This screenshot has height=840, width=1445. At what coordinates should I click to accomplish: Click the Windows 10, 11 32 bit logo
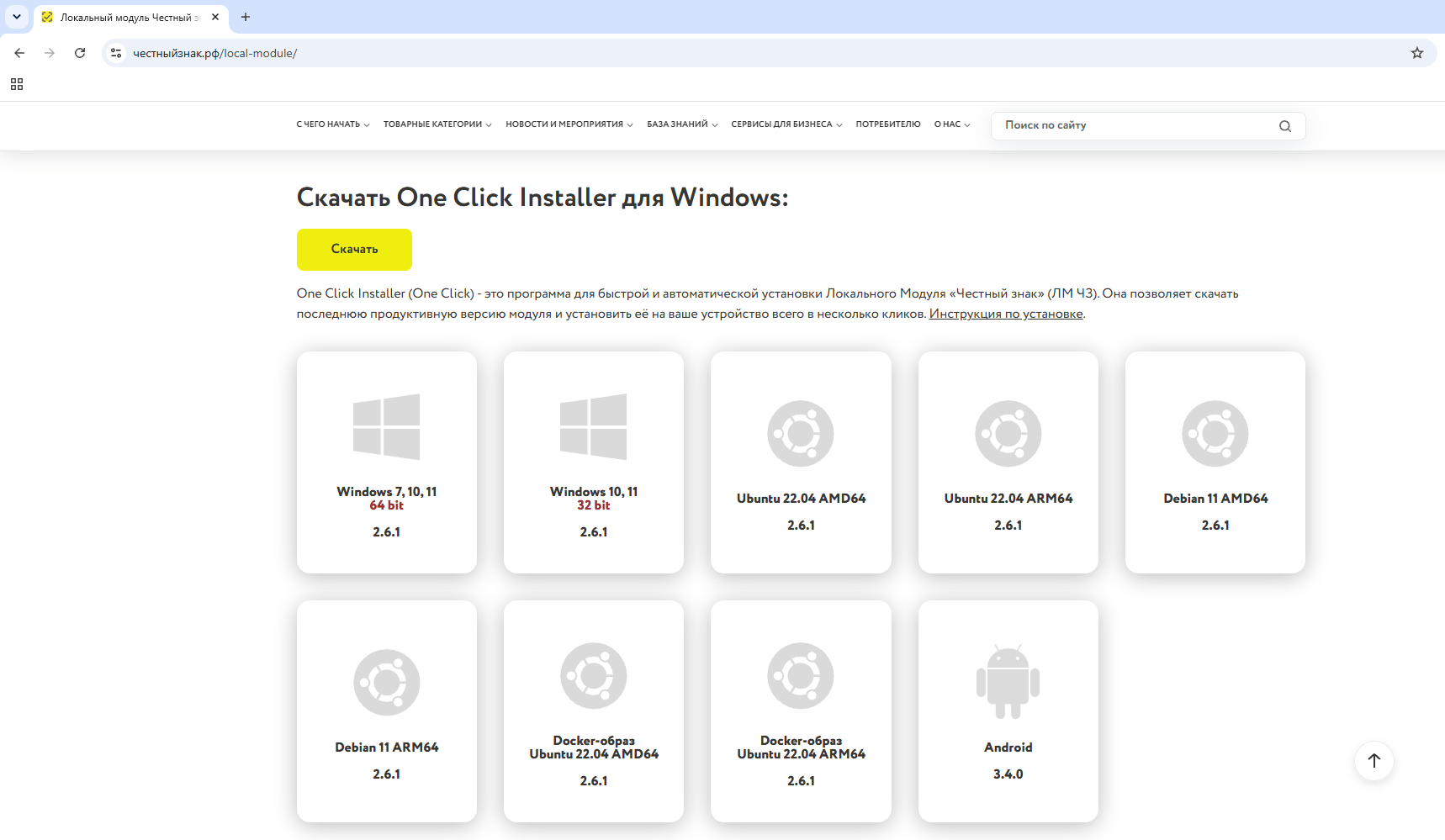click(x=594, y=426)
